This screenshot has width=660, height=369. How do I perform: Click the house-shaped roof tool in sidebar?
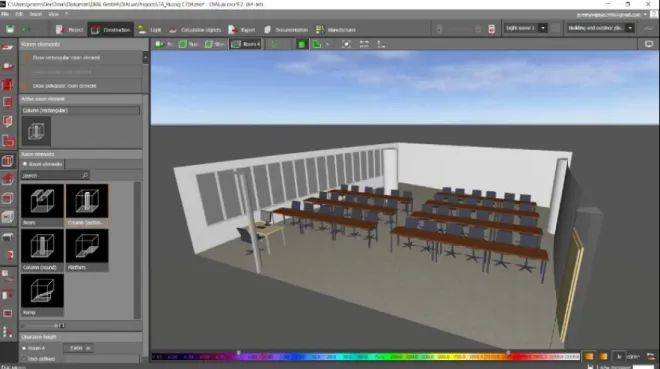(8, 180)
